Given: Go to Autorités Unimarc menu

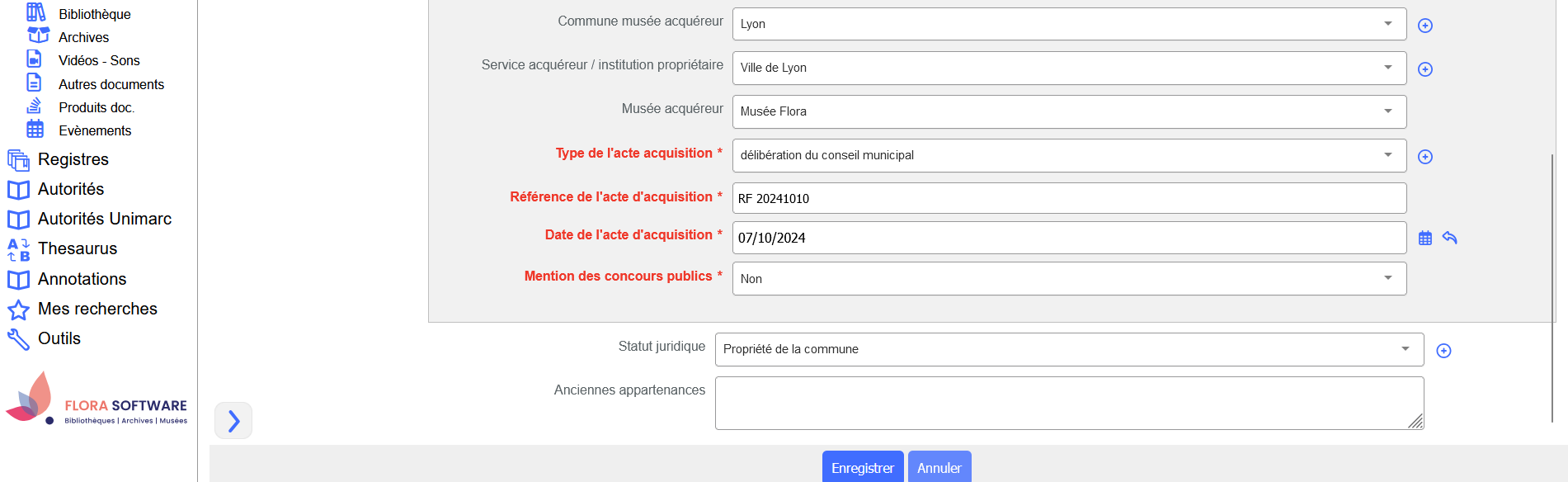Looking at the screenshot, I should [x=105, y=219].
